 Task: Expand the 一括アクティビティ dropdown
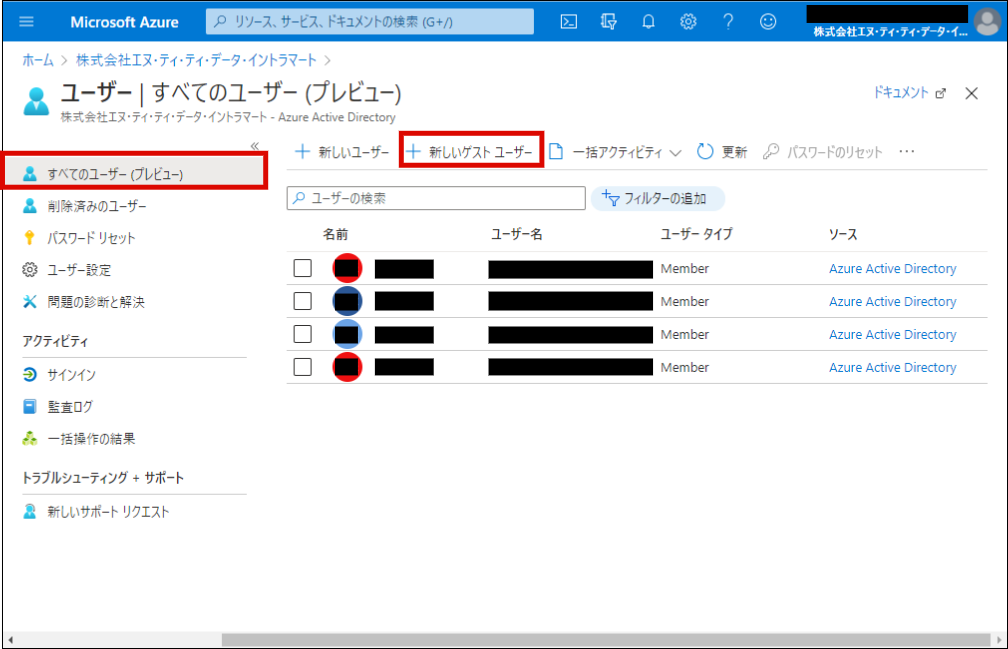pyautogui.click(x=615, y=152)
